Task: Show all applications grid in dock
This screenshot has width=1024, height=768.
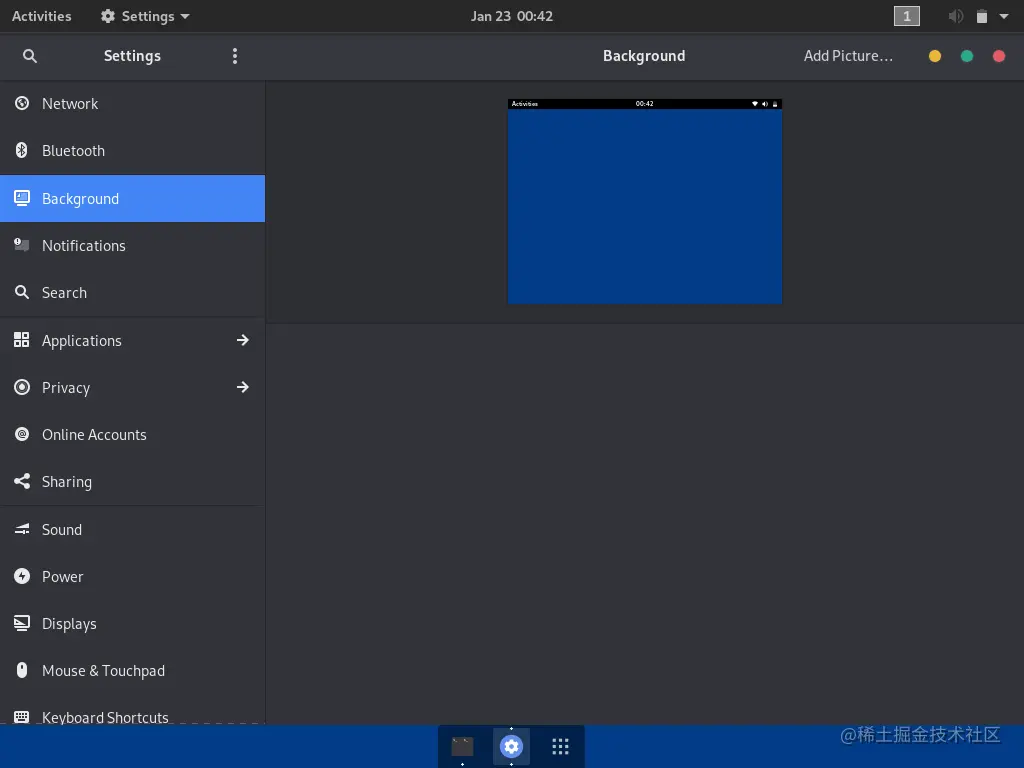Action: click(x=560, y=746)
